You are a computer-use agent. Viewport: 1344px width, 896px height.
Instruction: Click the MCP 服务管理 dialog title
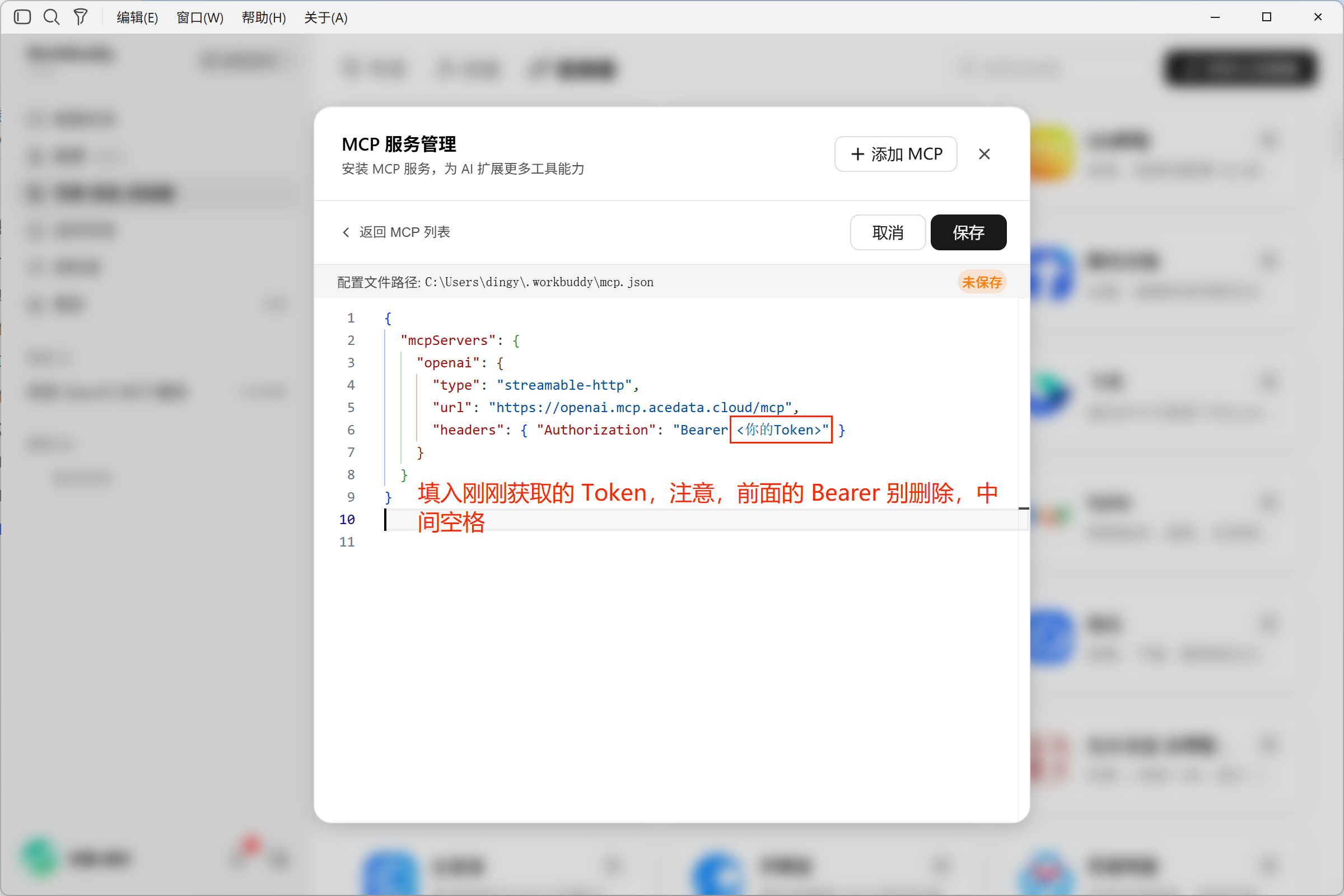pyautogui.click(x=399, y=144)
